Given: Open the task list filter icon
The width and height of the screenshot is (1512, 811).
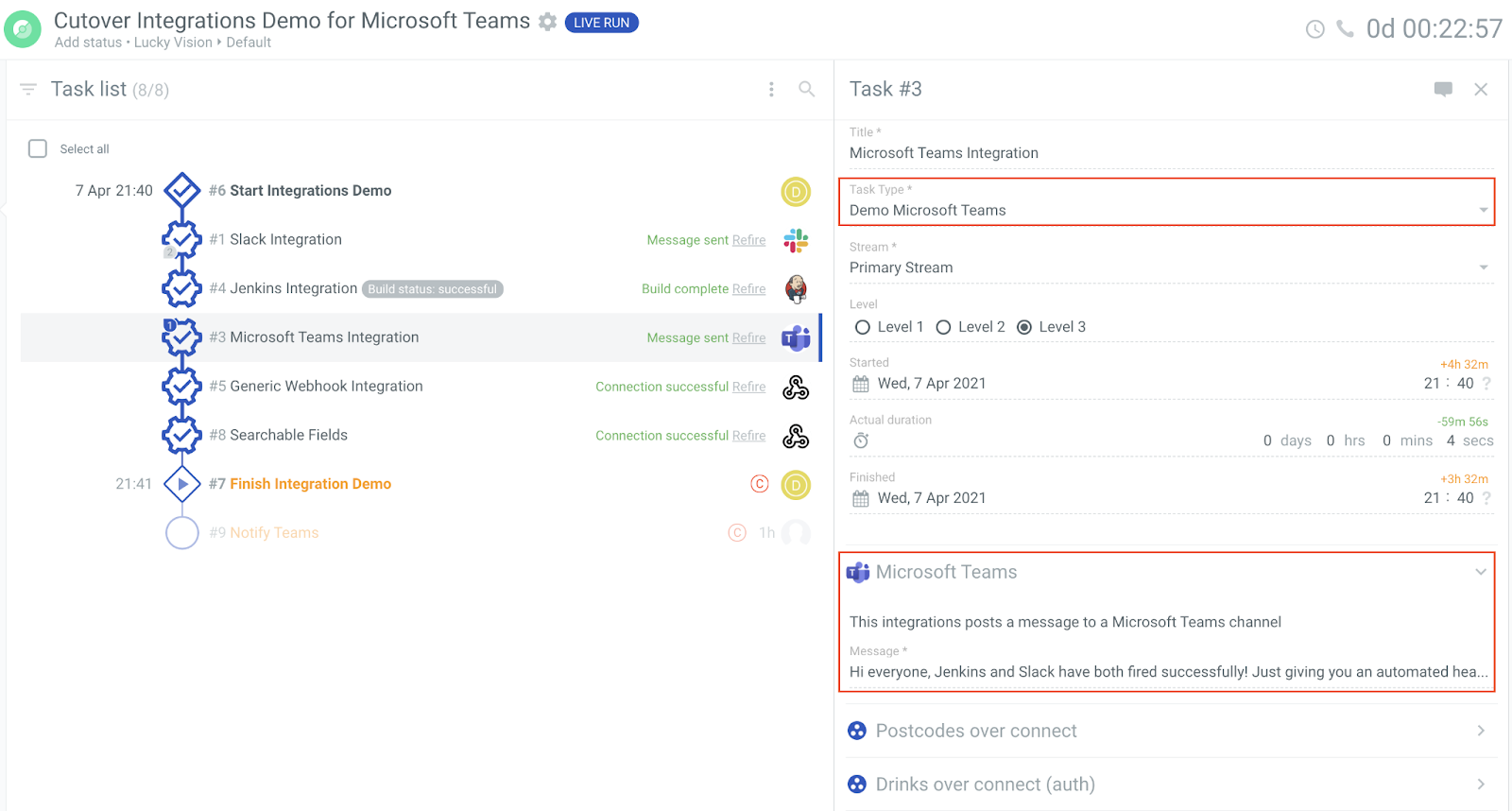Looking at the screenshot, I should [x=28, y=89].
